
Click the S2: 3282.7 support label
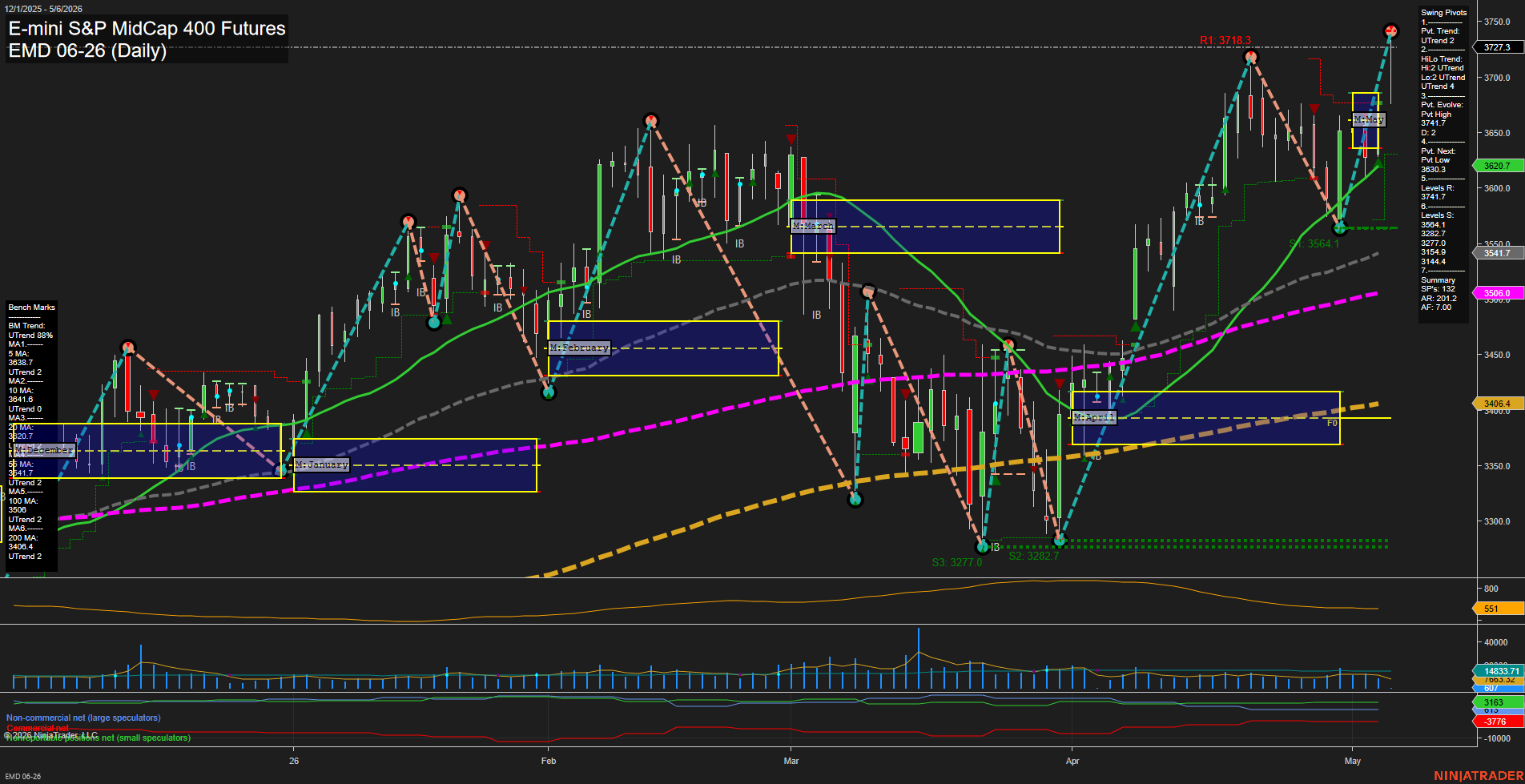(1033, 556)
